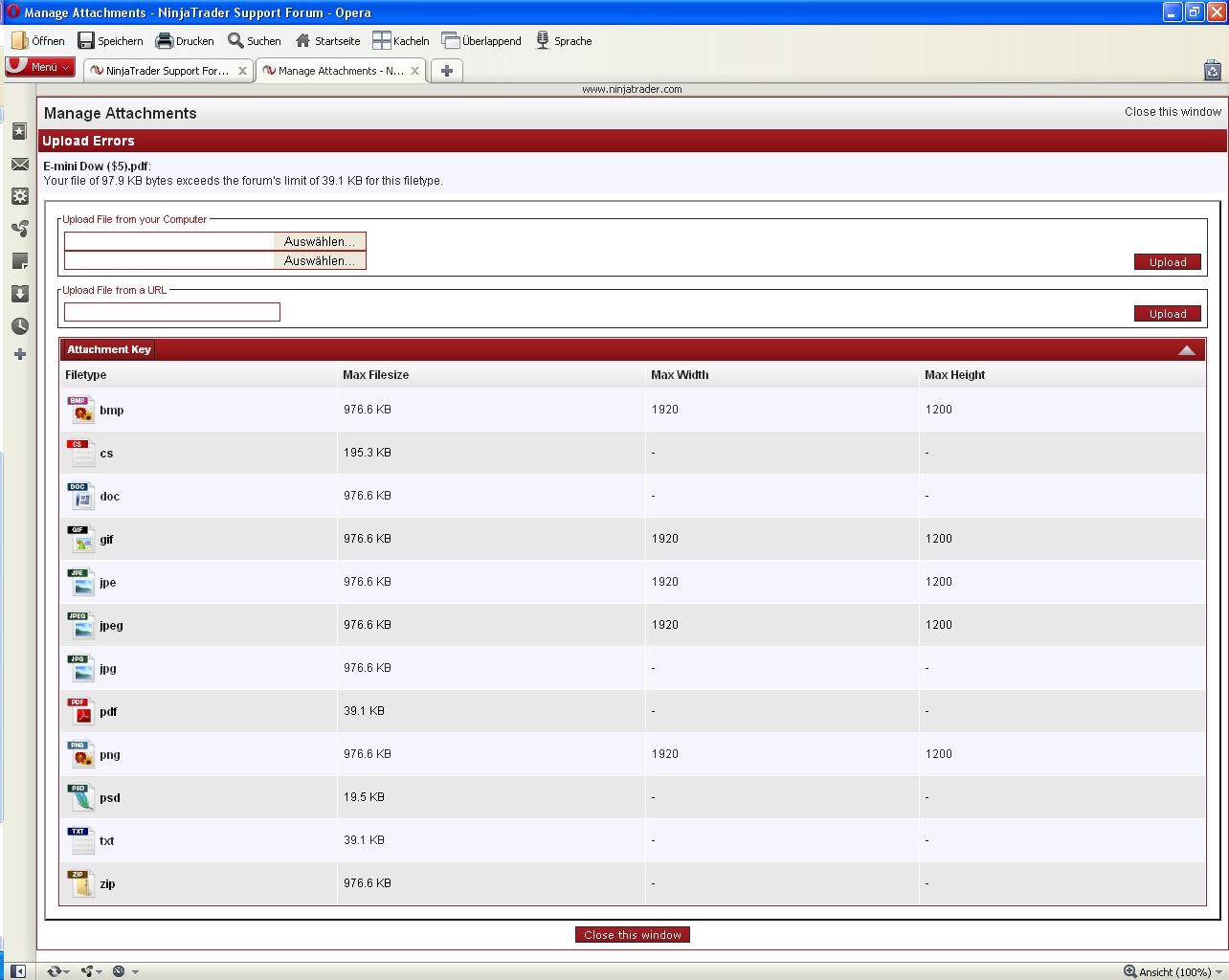Open the closed tabs trash icon
The image size is (1229, 980).
tap(1212, 70)
